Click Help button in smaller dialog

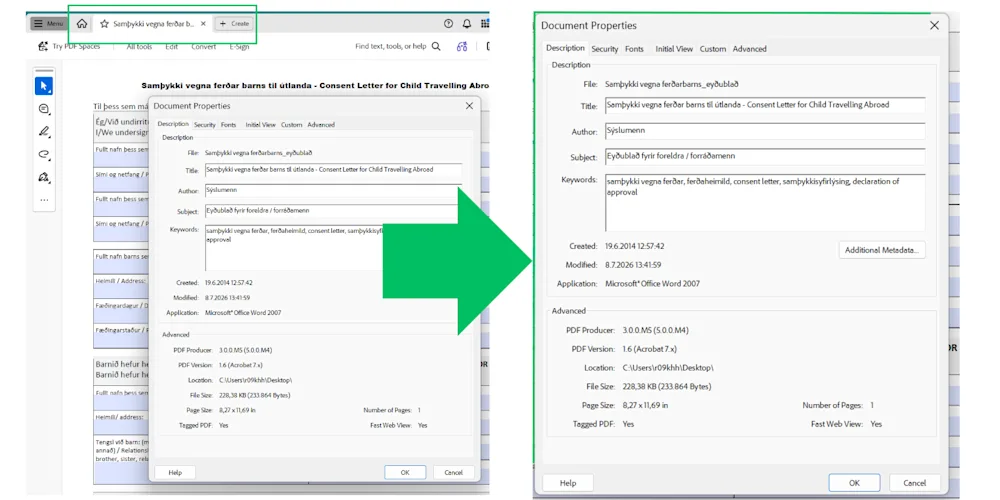[x=175, y=473]
